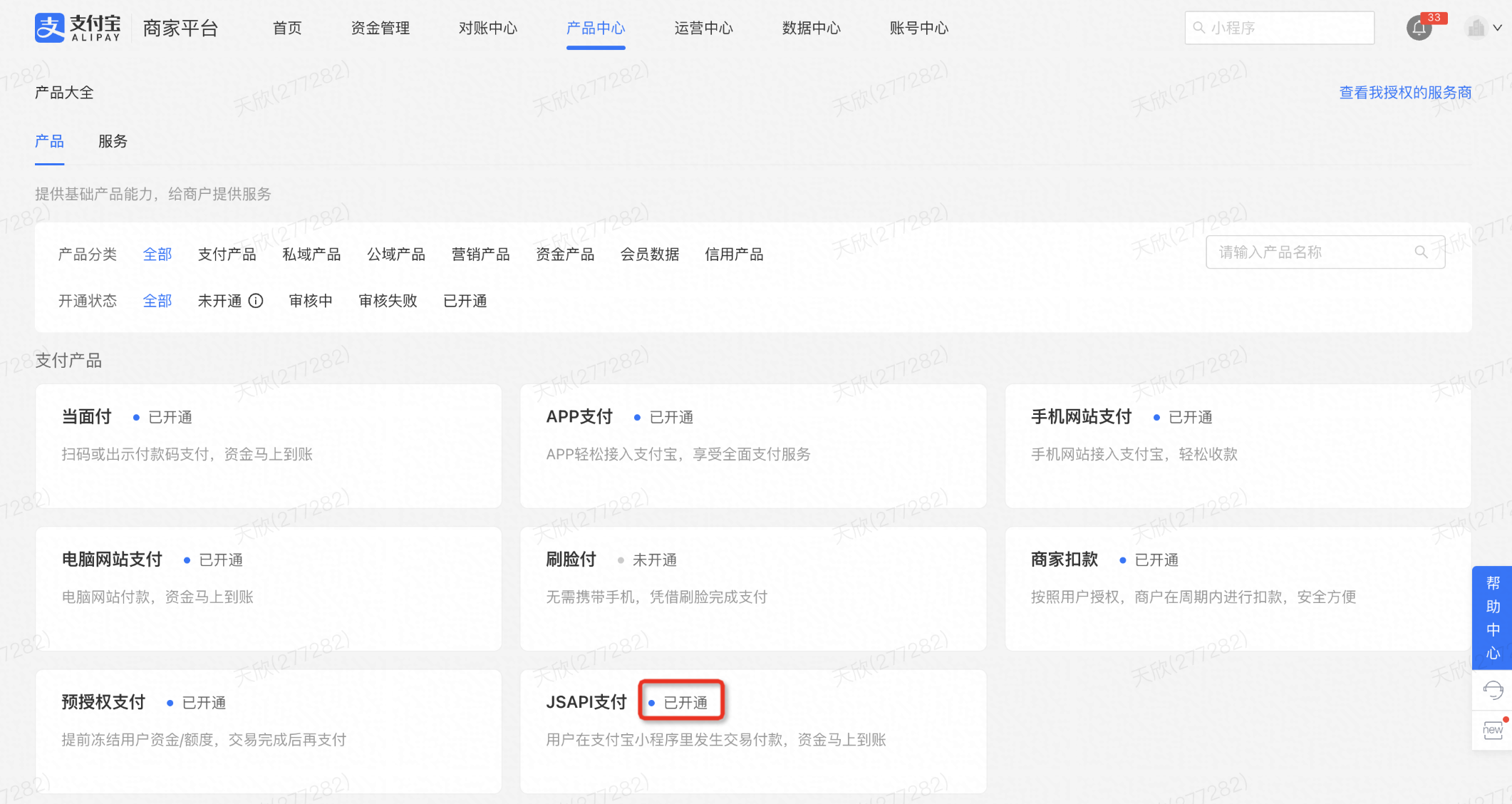Open the 数据中心 menu
Screen dimensions: 1512x804
811,28
